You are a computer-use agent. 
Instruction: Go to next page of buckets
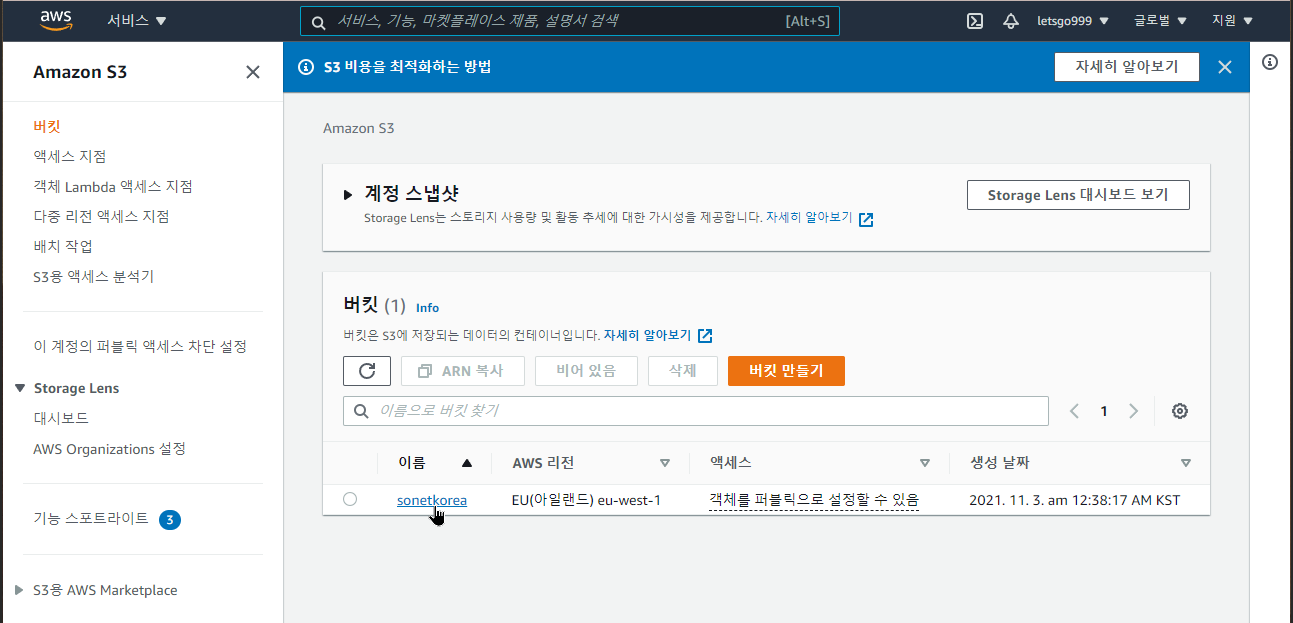(x=1134, y=411)
